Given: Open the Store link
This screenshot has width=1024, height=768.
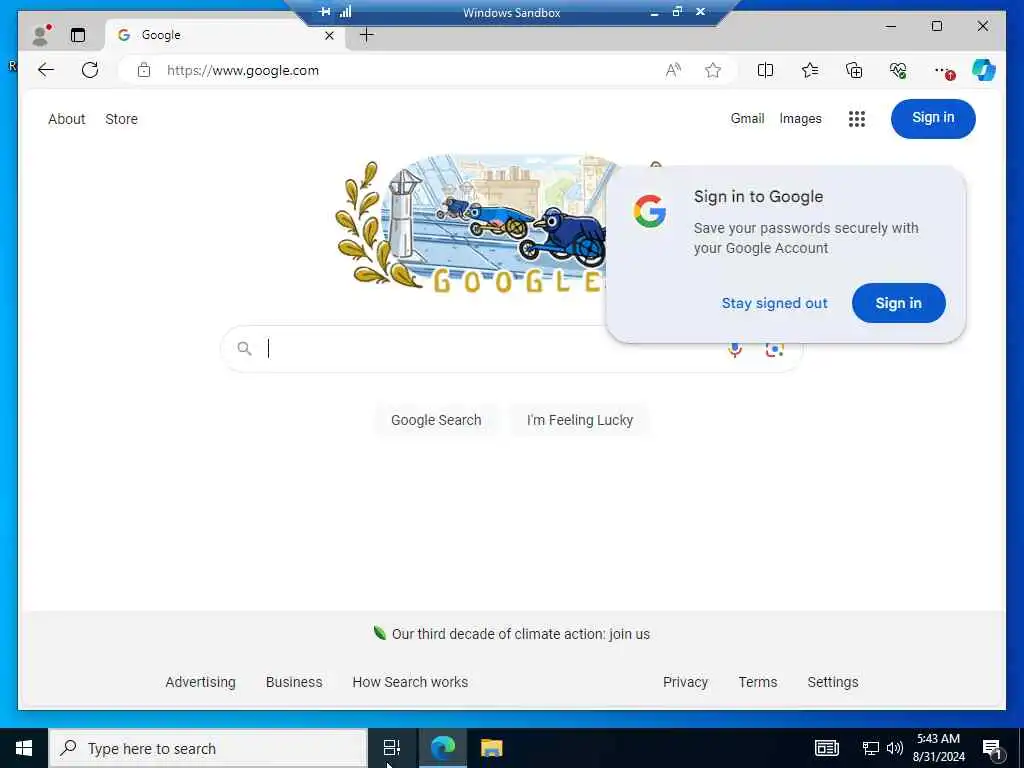Looking at the screenshot, I should (x=121, y=119).
